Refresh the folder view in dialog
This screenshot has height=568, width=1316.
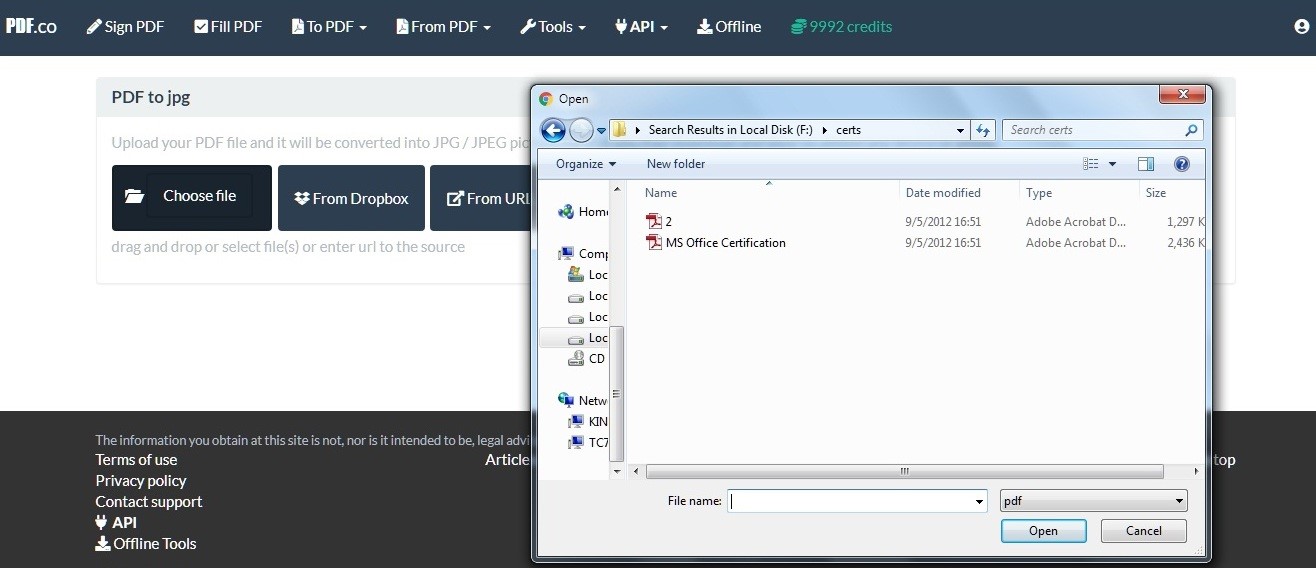click(x=983, y=130)
